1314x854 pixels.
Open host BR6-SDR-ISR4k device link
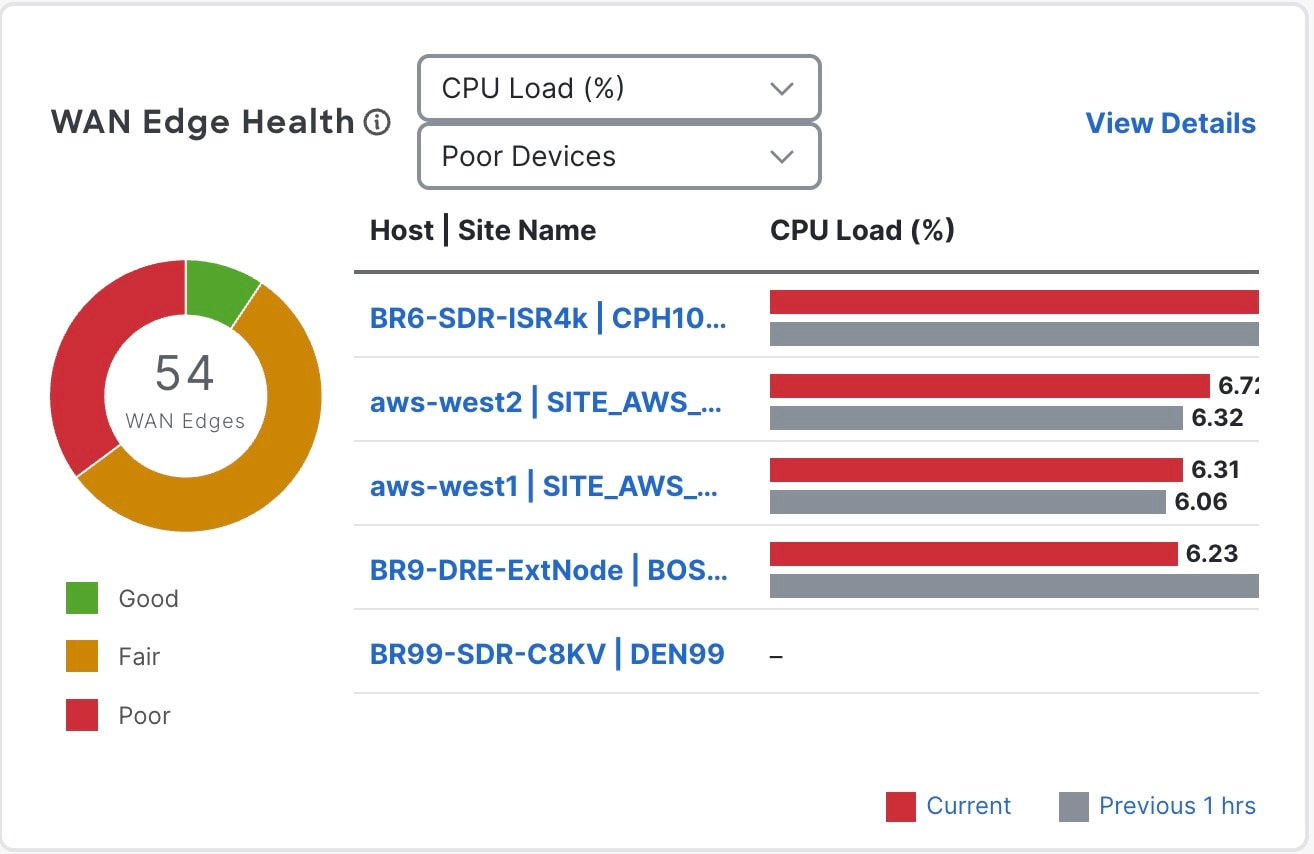(x=548, y=319)
